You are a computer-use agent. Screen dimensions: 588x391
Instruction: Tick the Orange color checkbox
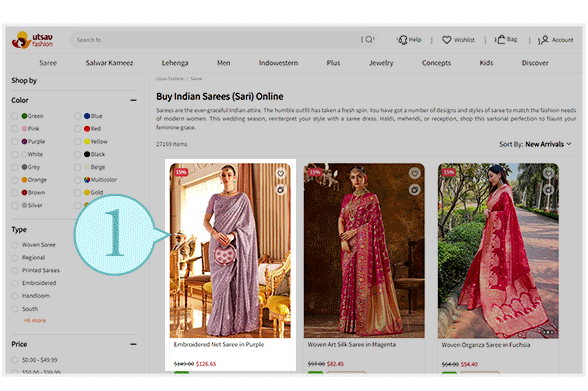click(15, 180)
